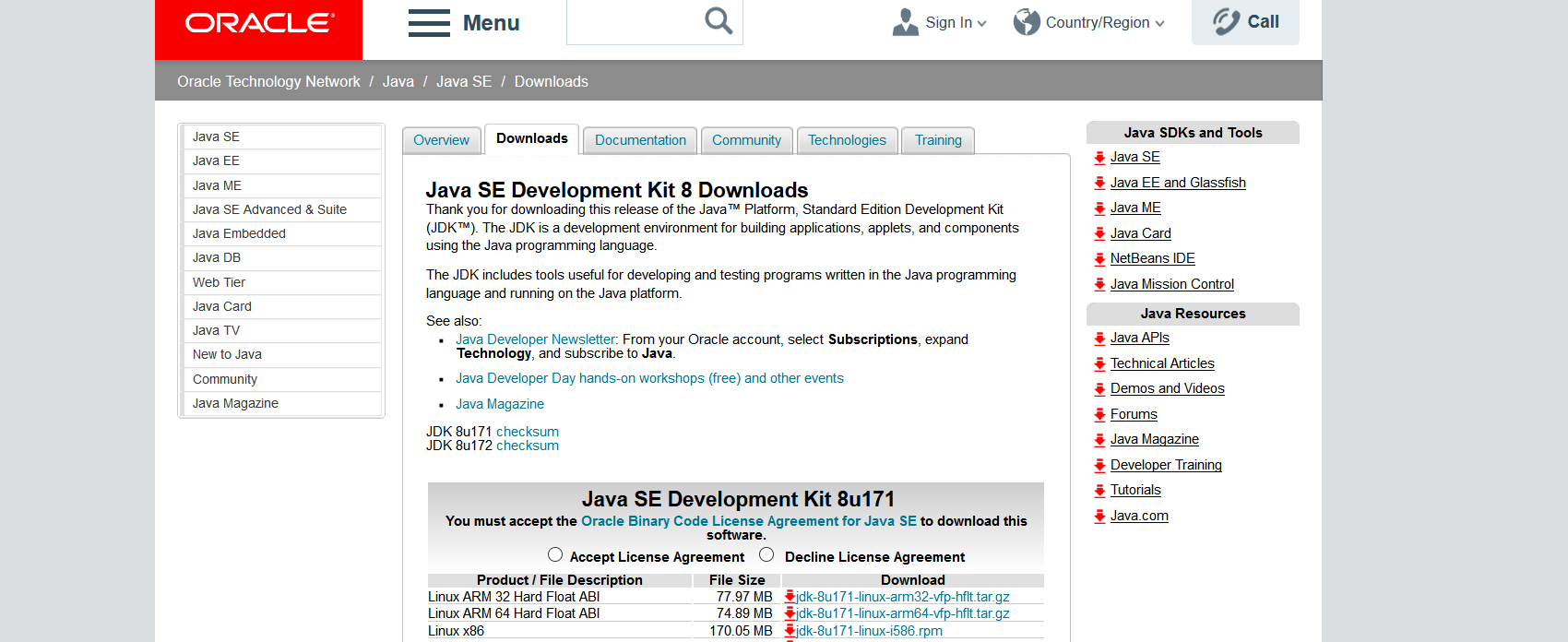Expand the Country/Region dropdown chevron
This screenshot has height=642, width=1568.
pyautogui.click(x=1159, y=24)
